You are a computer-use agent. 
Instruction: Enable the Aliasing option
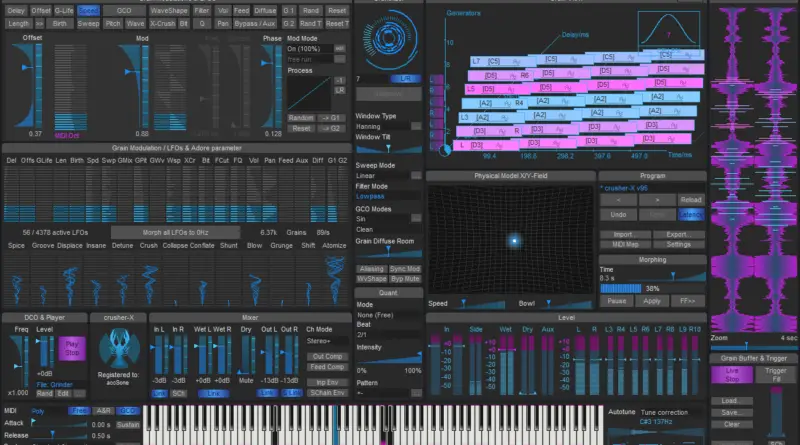pos(371,269)
